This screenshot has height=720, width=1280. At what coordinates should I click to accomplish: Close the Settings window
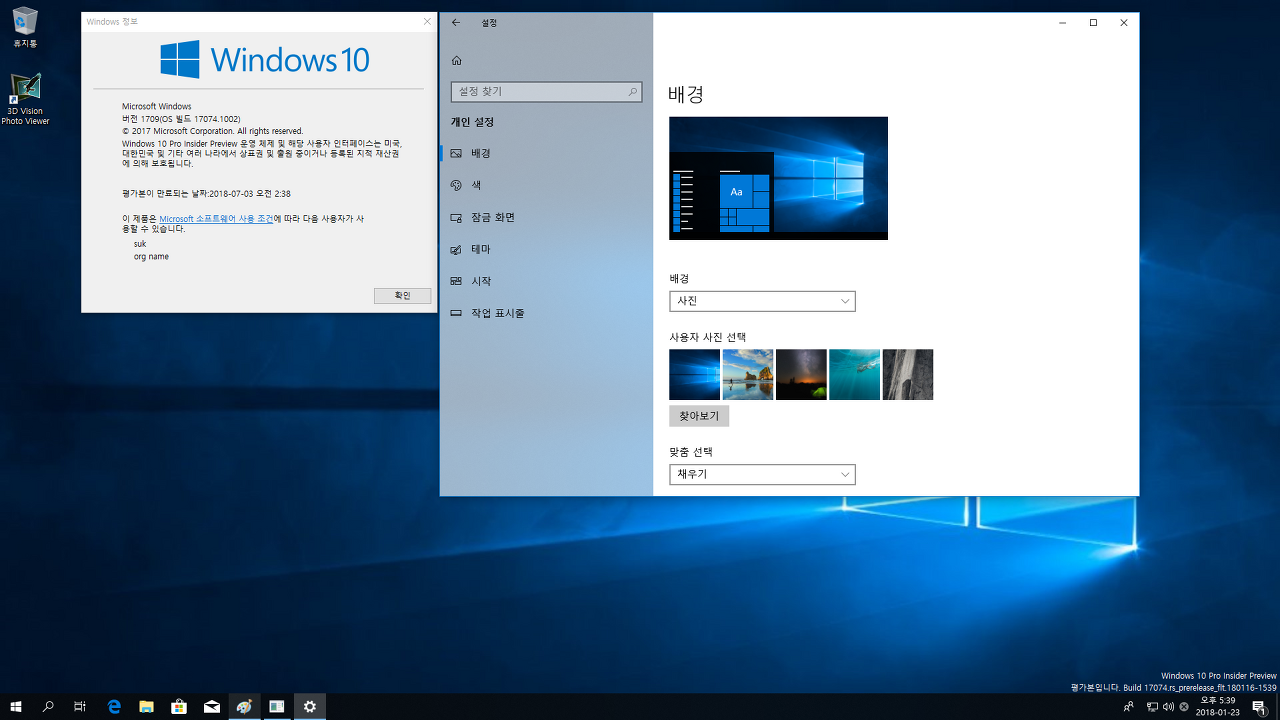pyautogui.click(x=1124, y=22)
